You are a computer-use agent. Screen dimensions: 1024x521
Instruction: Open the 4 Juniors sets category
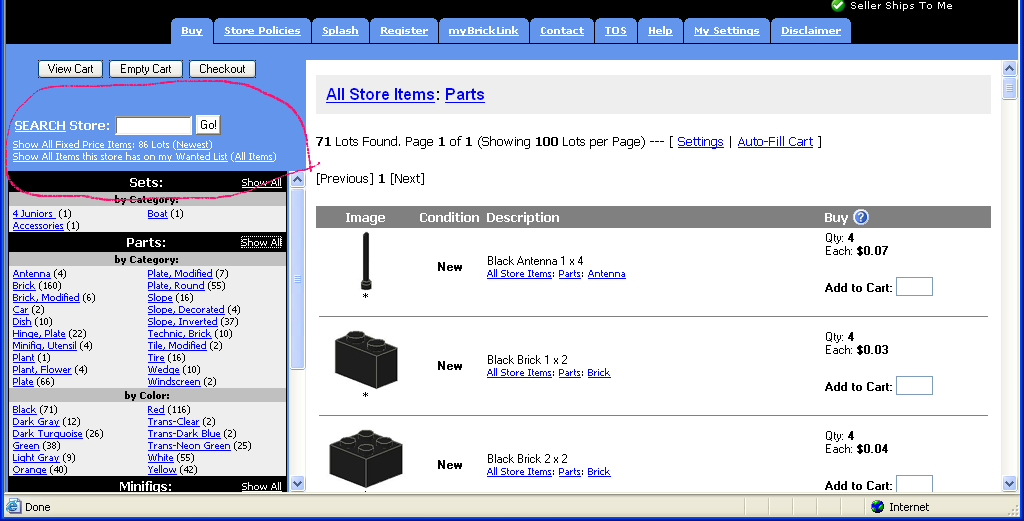click(33, 213)
